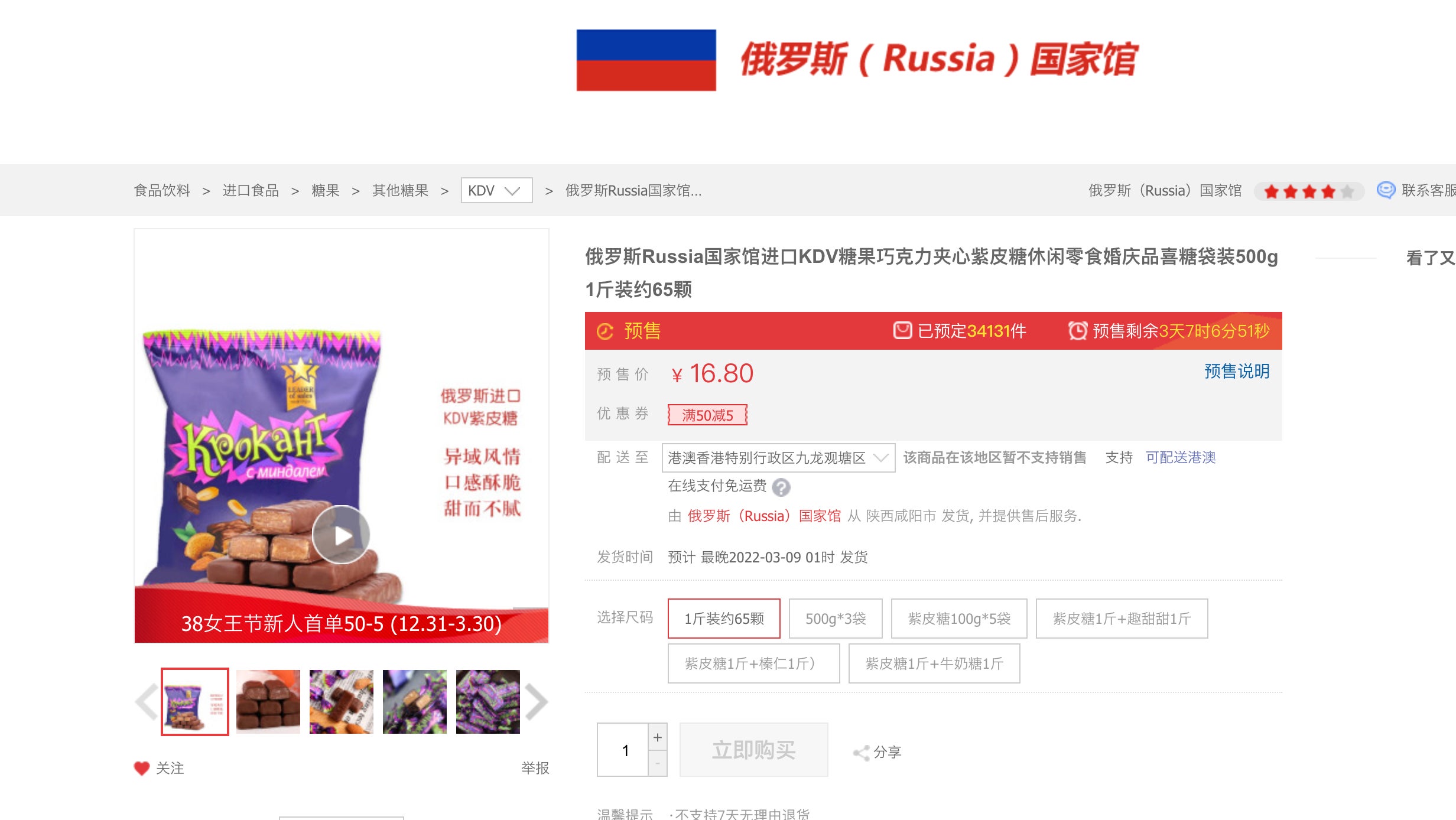Open the 预售说明 presale explanation link
Screen dimensions: 1456x820
[1237, 371]
